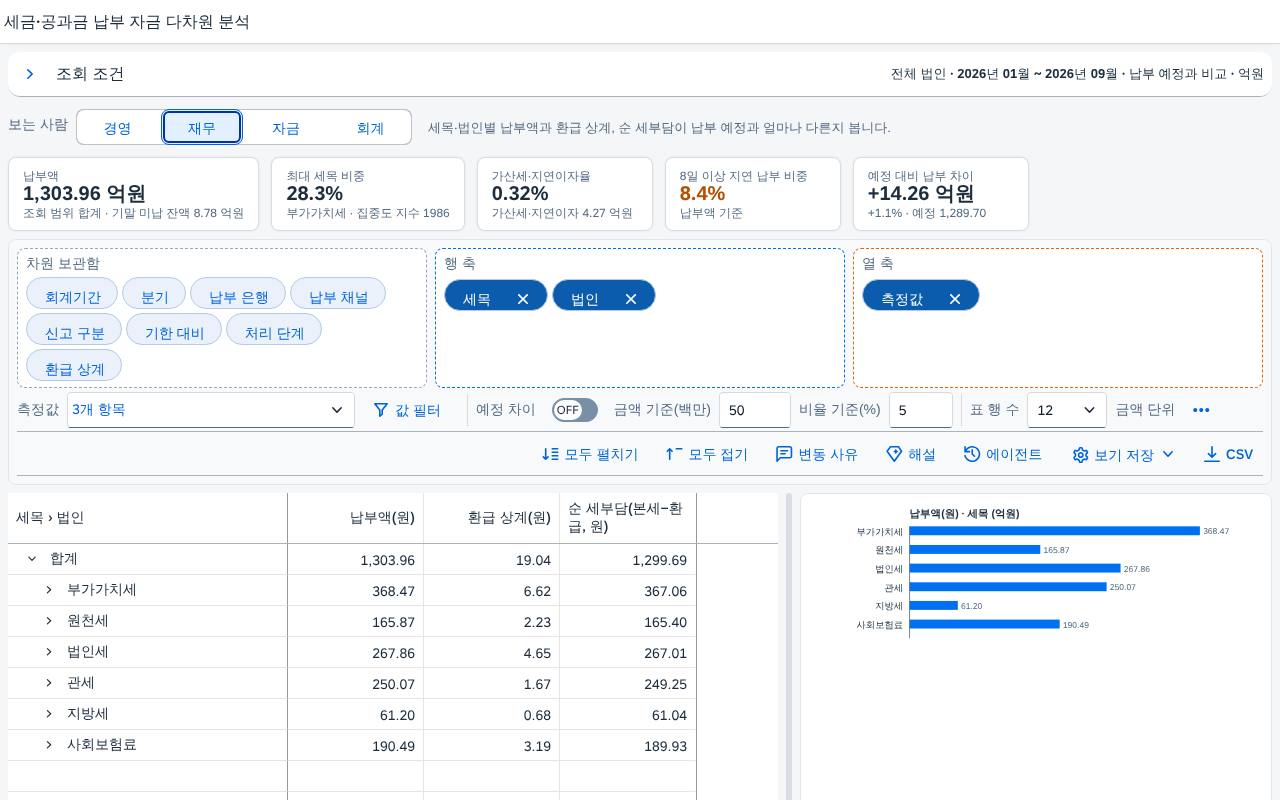Download the table as CSV
The width and height of the screenshot is (1280, 800).
(1228, 454)
